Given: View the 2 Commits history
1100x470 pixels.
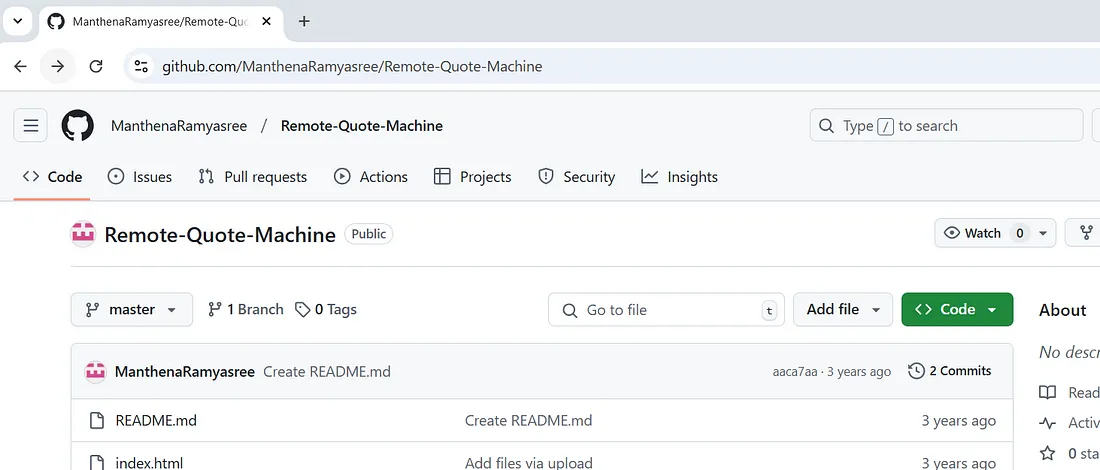Looking at the screenshot, I should tap(950, 371).
